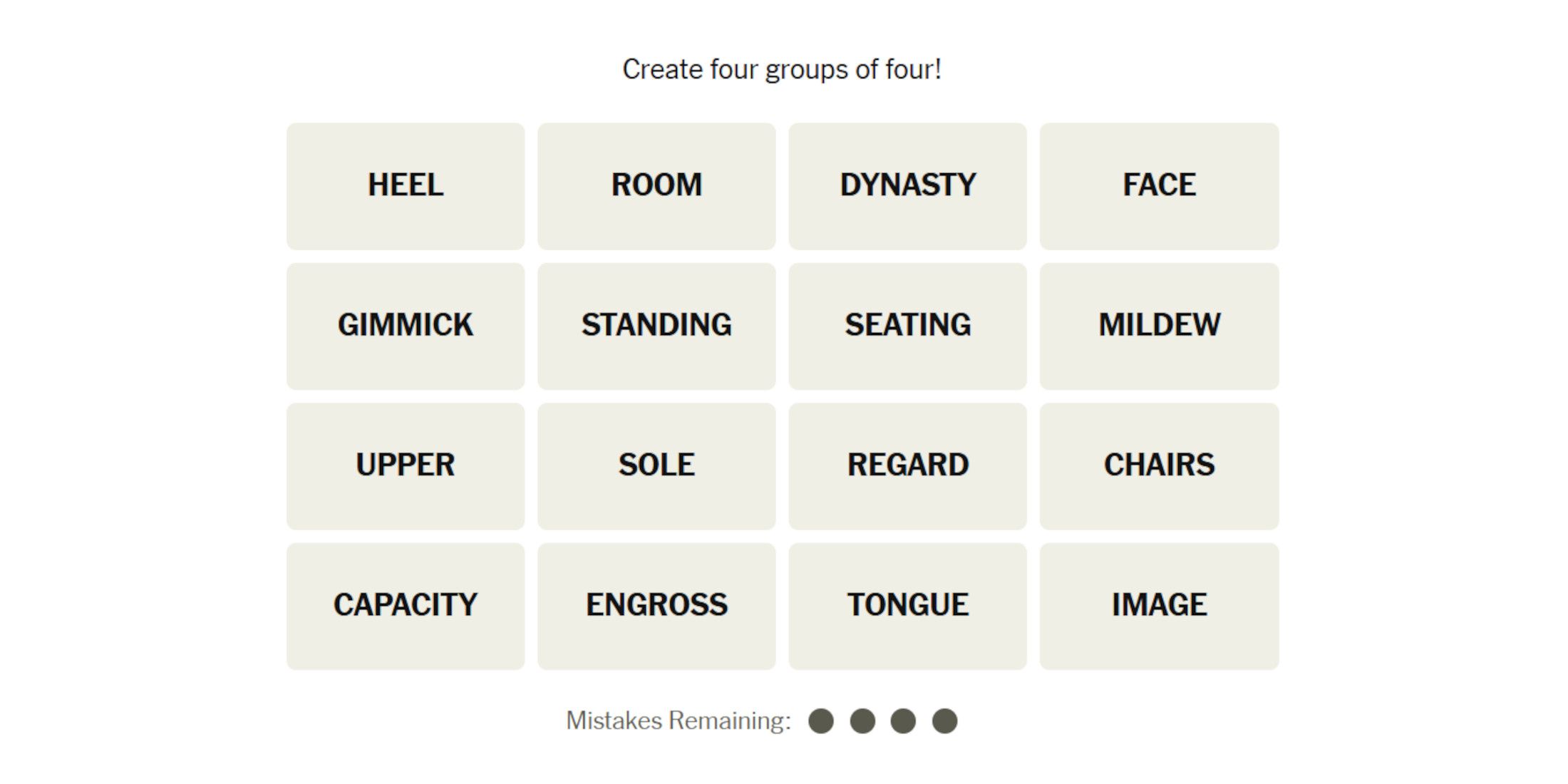The width and height of the screenshot is (1568, 784).
Task: Click the STANDING word tile
Action: pos(656,326)
